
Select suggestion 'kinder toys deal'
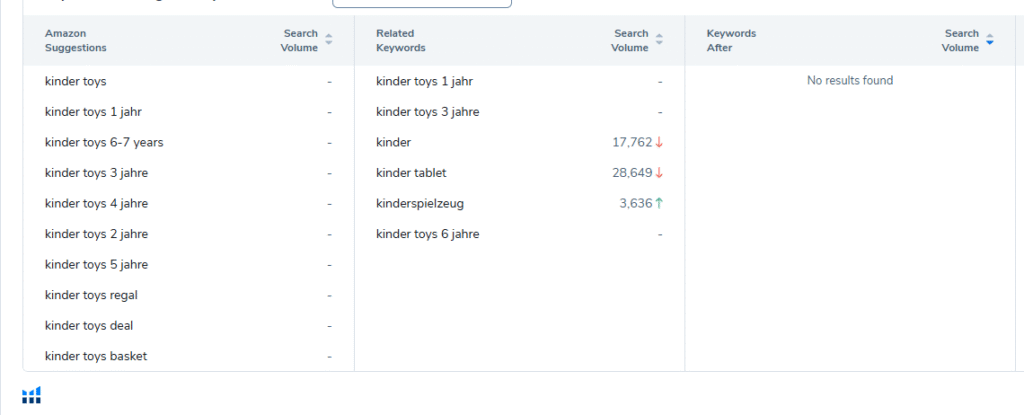89,325
